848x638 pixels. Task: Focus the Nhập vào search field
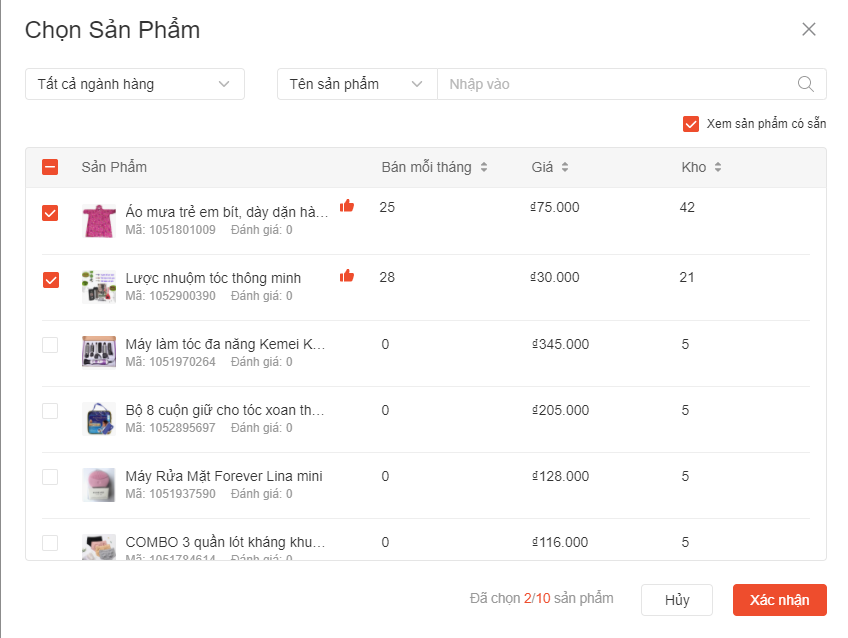(615, 84)
